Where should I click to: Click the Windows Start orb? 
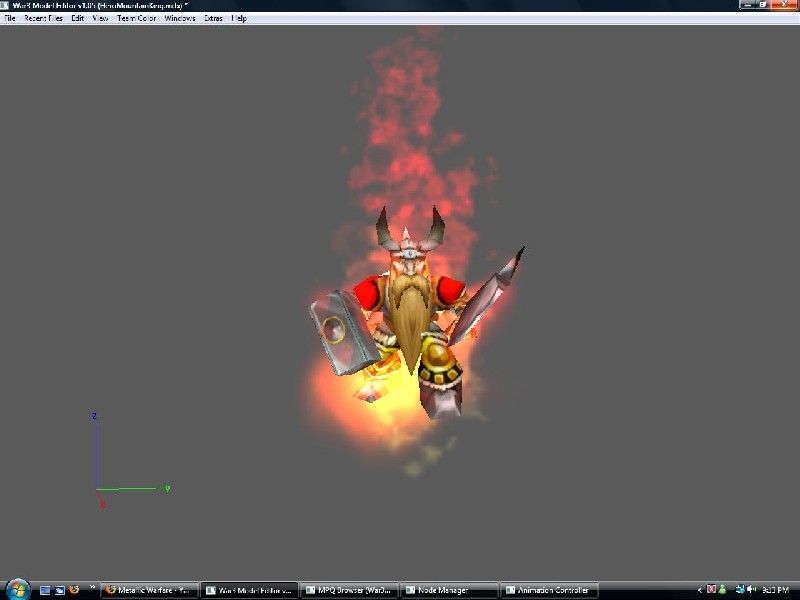18,590
